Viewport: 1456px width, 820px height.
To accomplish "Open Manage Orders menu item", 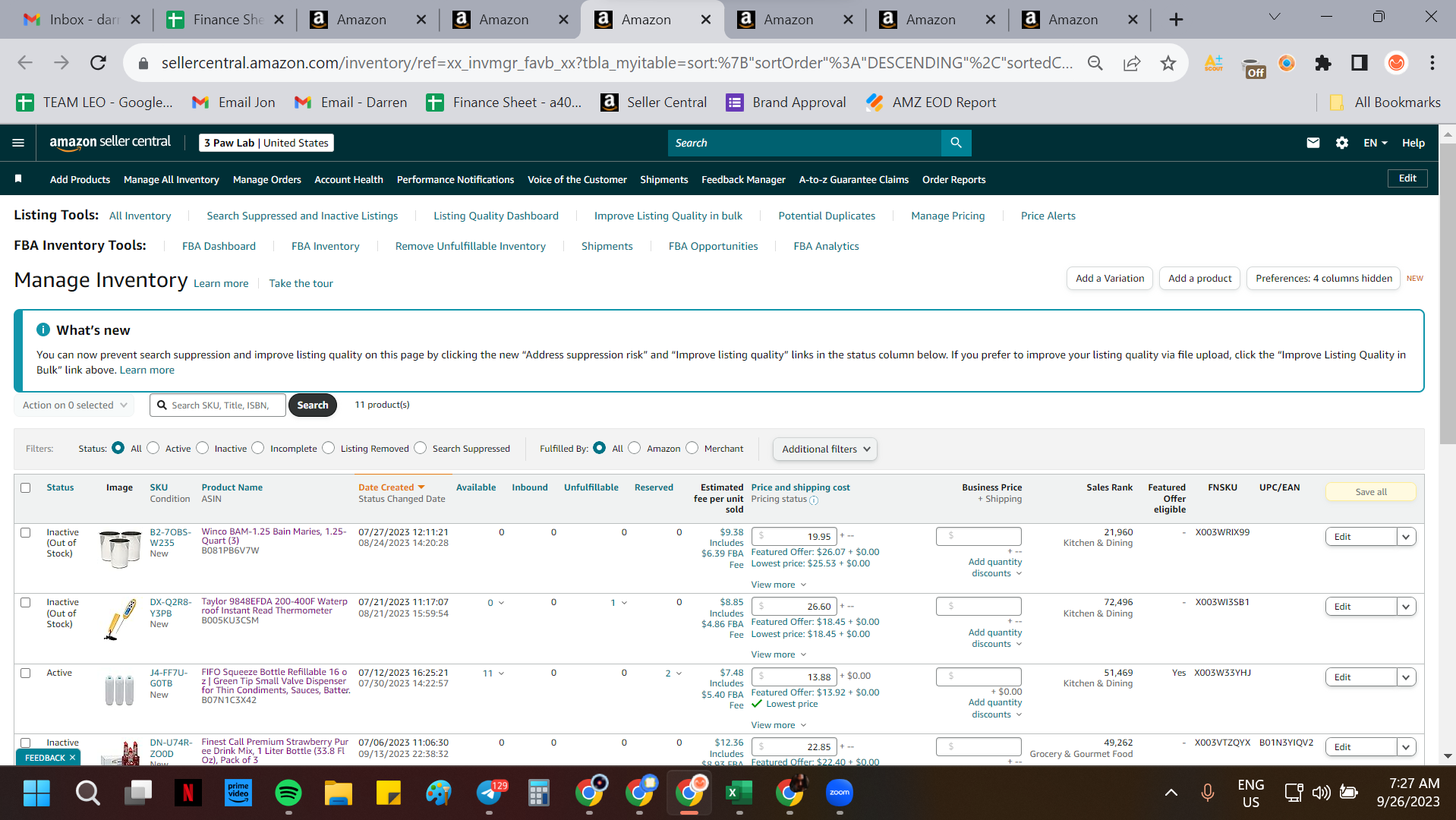I will [267, 179].
